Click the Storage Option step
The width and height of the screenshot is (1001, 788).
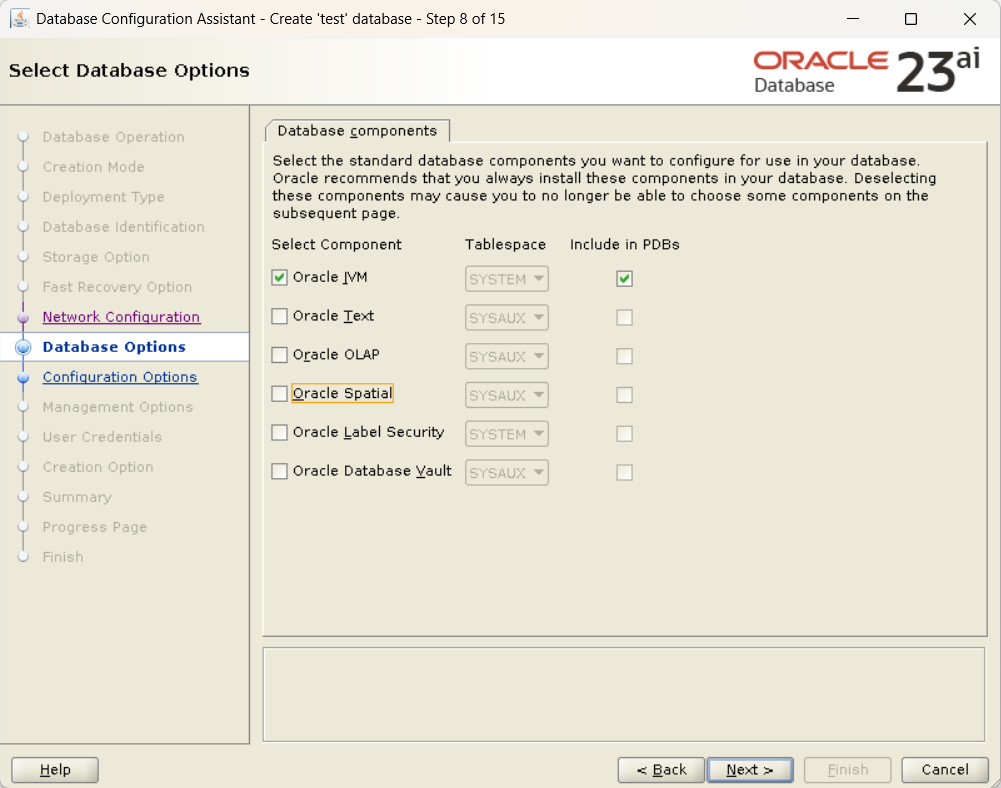click(x=96, y=257)
